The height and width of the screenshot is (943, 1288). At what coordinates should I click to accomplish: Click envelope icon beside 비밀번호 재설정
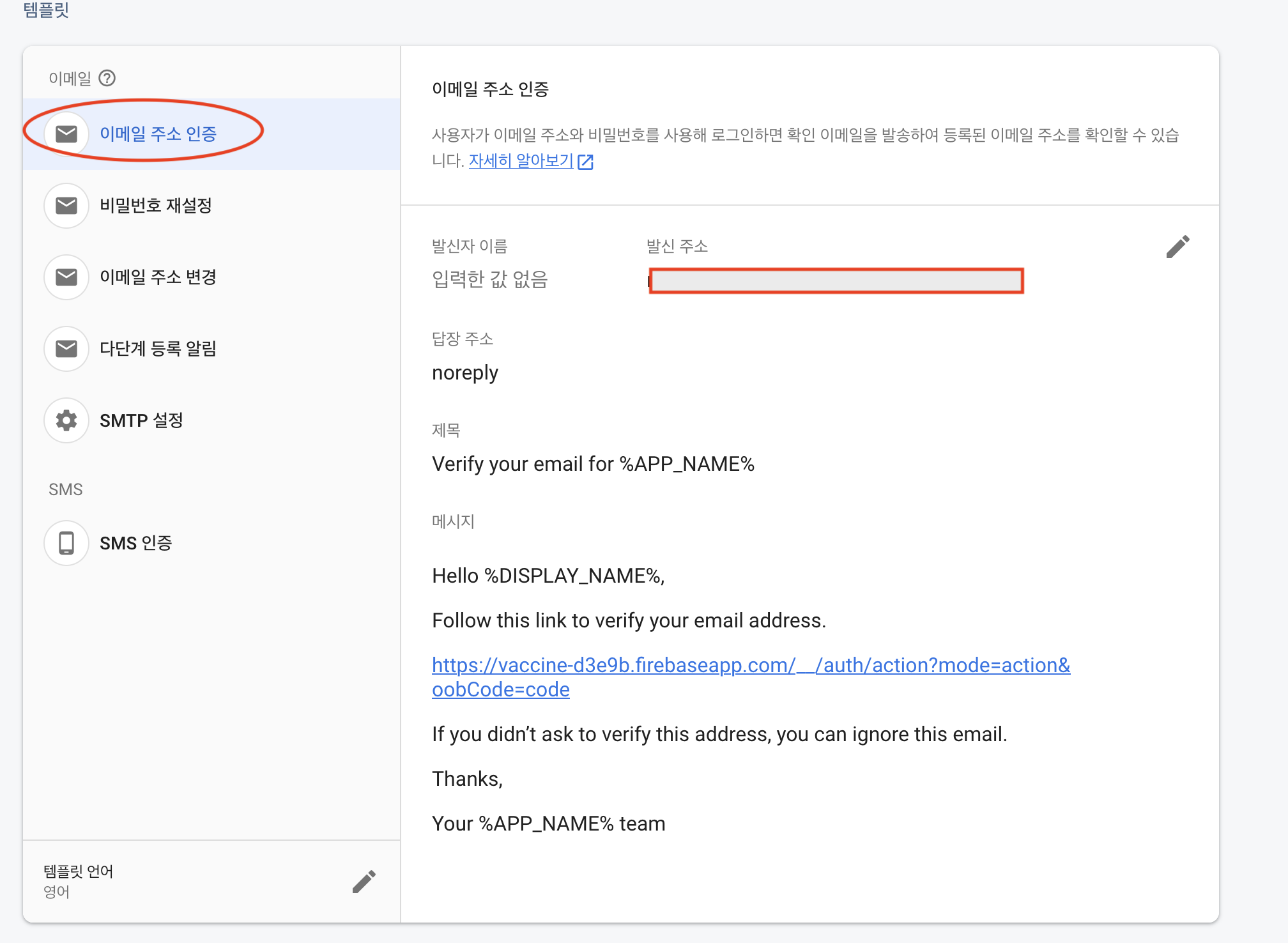(66, 206)
